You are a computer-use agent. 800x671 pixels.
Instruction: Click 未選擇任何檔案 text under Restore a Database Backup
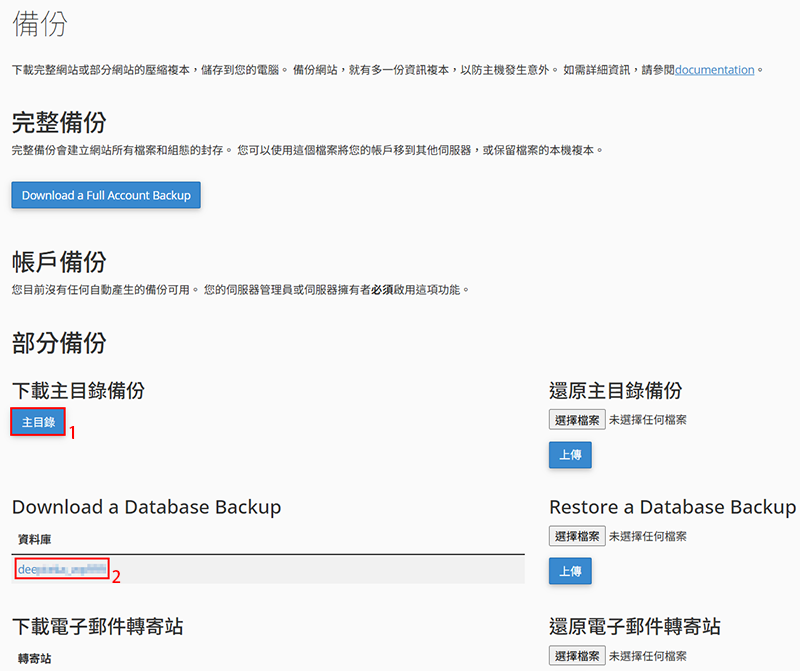647,537
